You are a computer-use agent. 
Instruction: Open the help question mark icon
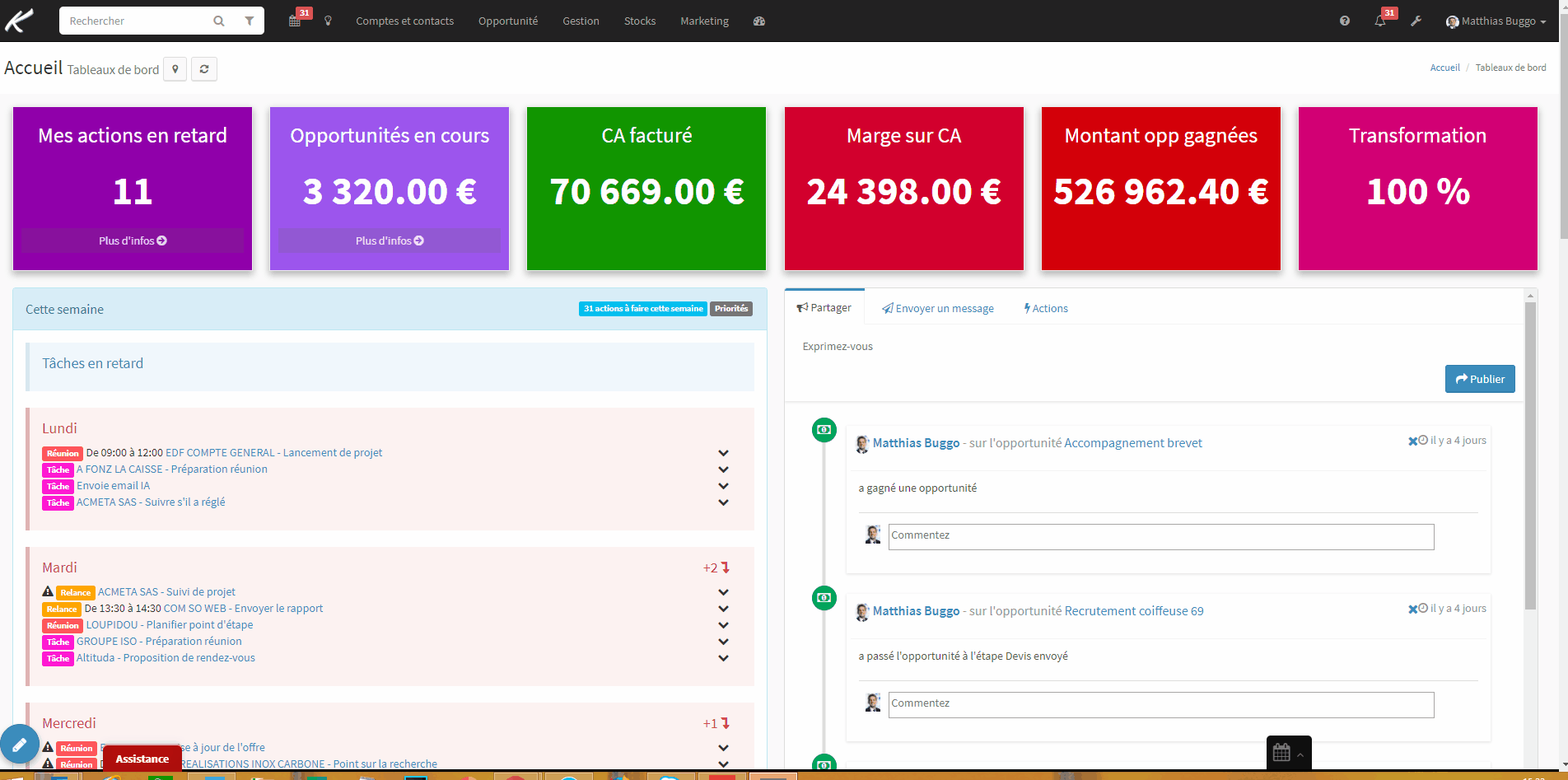click(1345, 21)
